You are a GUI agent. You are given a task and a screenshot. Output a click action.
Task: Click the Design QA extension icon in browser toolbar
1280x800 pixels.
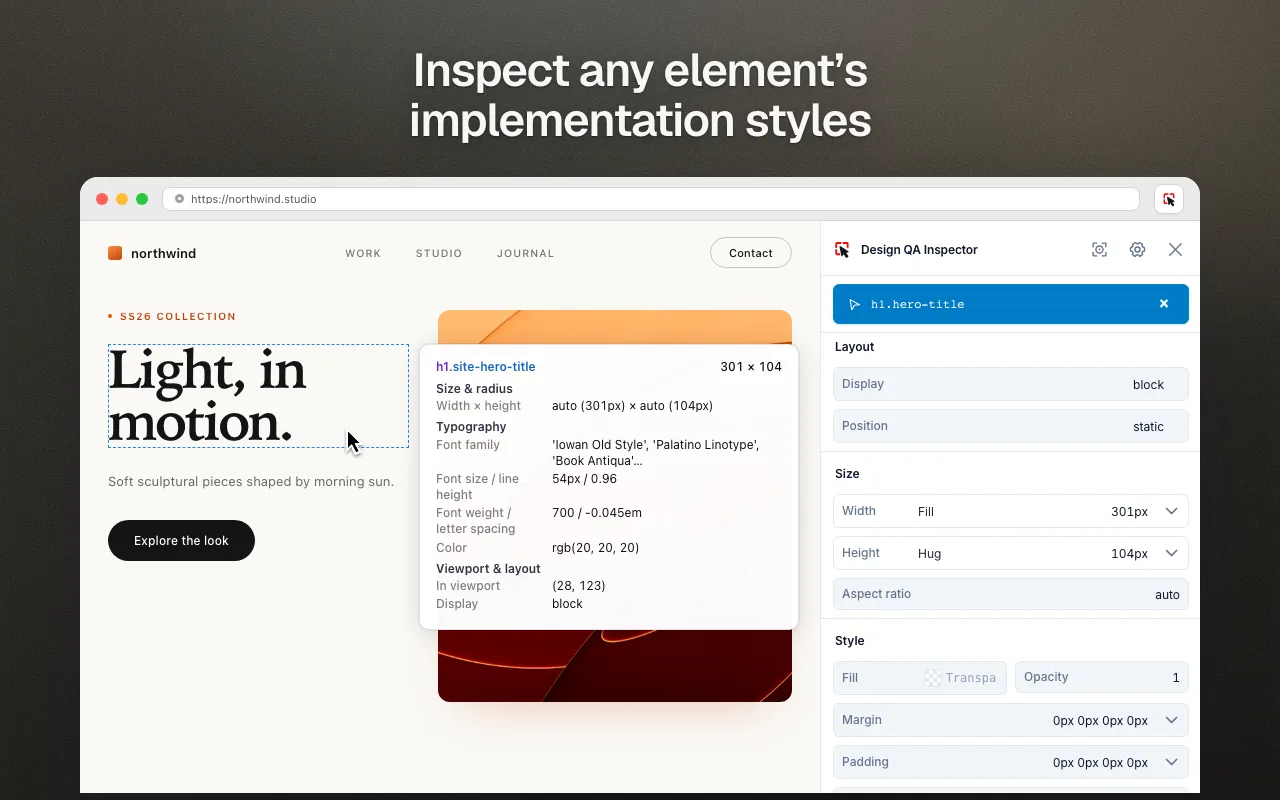[1169, 199]
